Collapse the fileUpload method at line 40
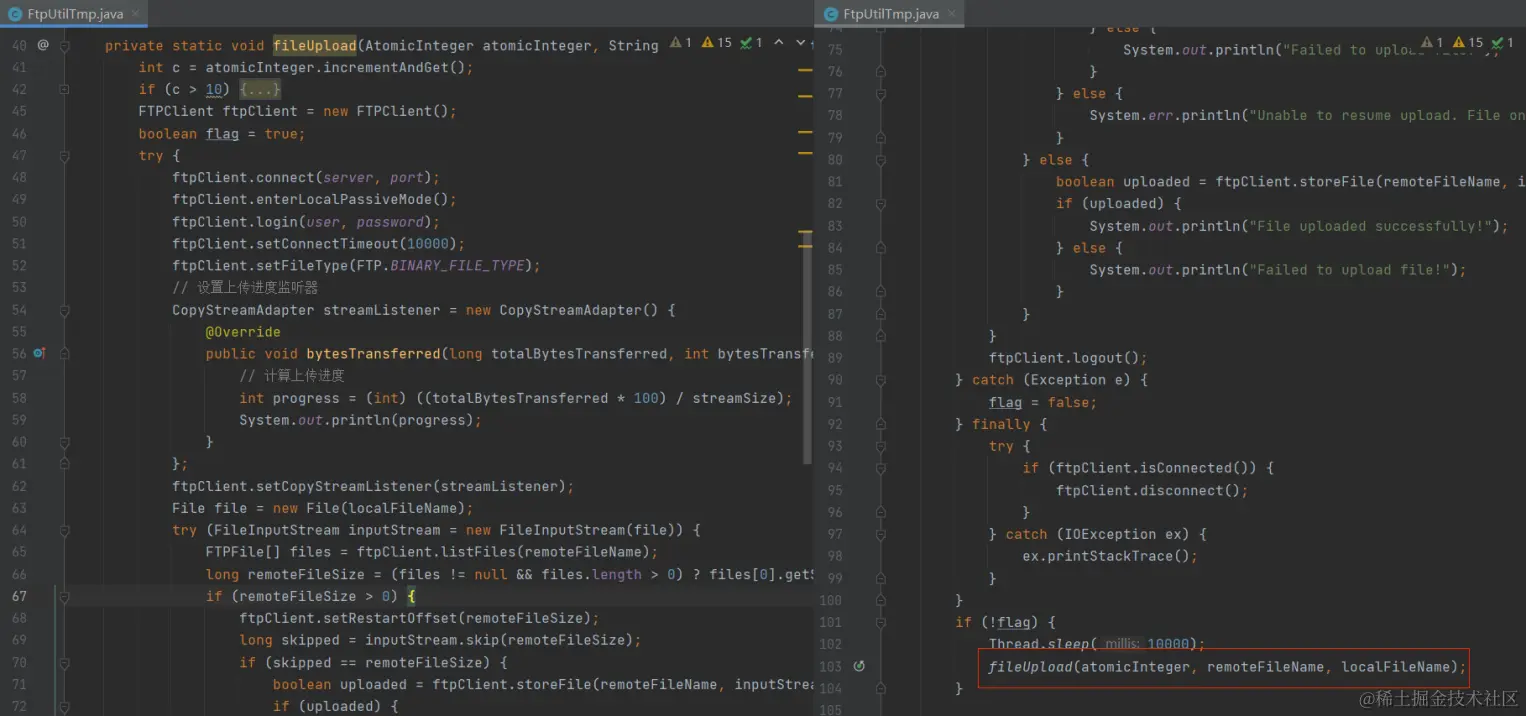The width and height of the screenshot is (1527, 717). point(65,46)
